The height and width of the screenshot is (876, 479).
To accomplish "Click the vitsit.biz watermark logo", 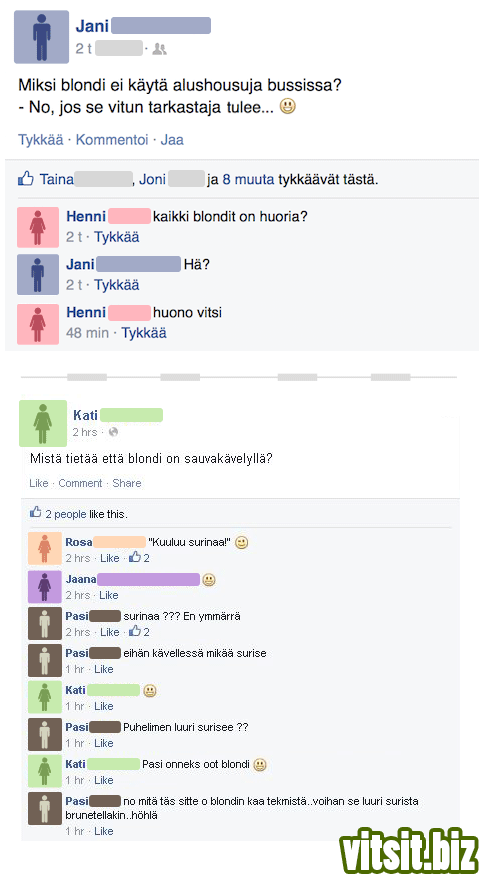I will [409, 849].
